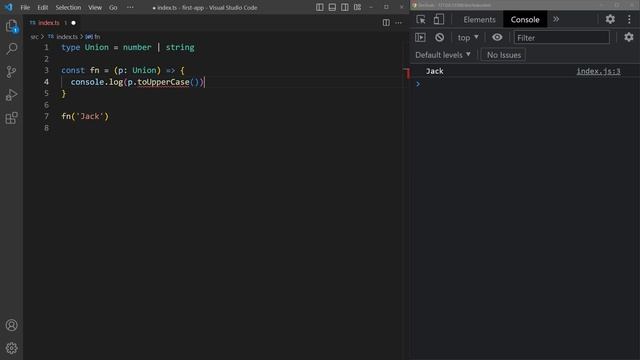Toggle the bottom panel layout icon
640x360 pixels.
pos(332,7)
